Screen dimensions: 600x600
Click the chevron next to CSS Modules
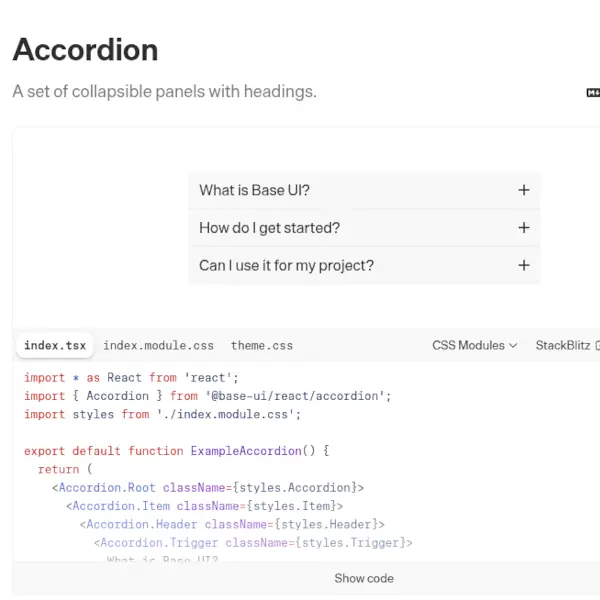(513, 345)
